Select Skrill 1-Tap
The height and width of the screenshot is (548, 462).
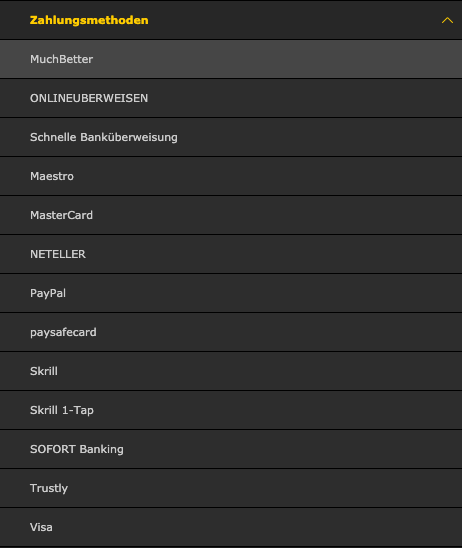tap(231, 410)
